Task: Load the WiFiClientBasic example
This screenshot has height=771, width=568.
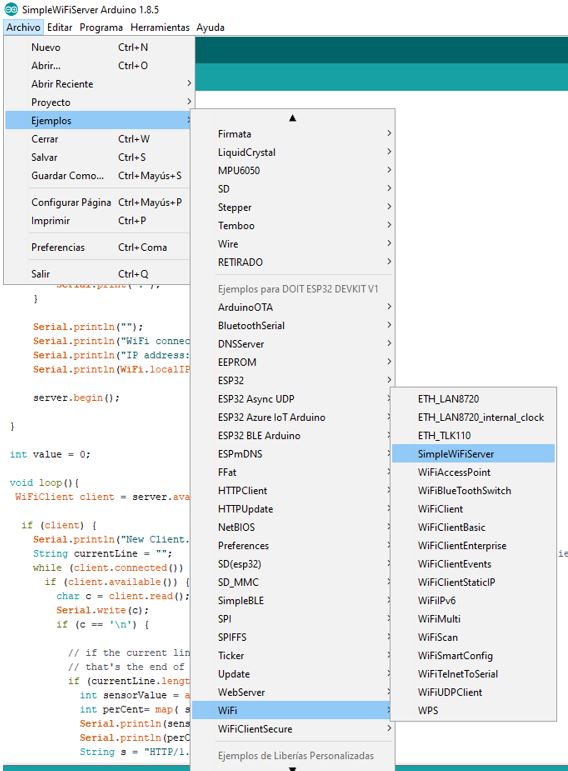Action: tap(473, 528)
